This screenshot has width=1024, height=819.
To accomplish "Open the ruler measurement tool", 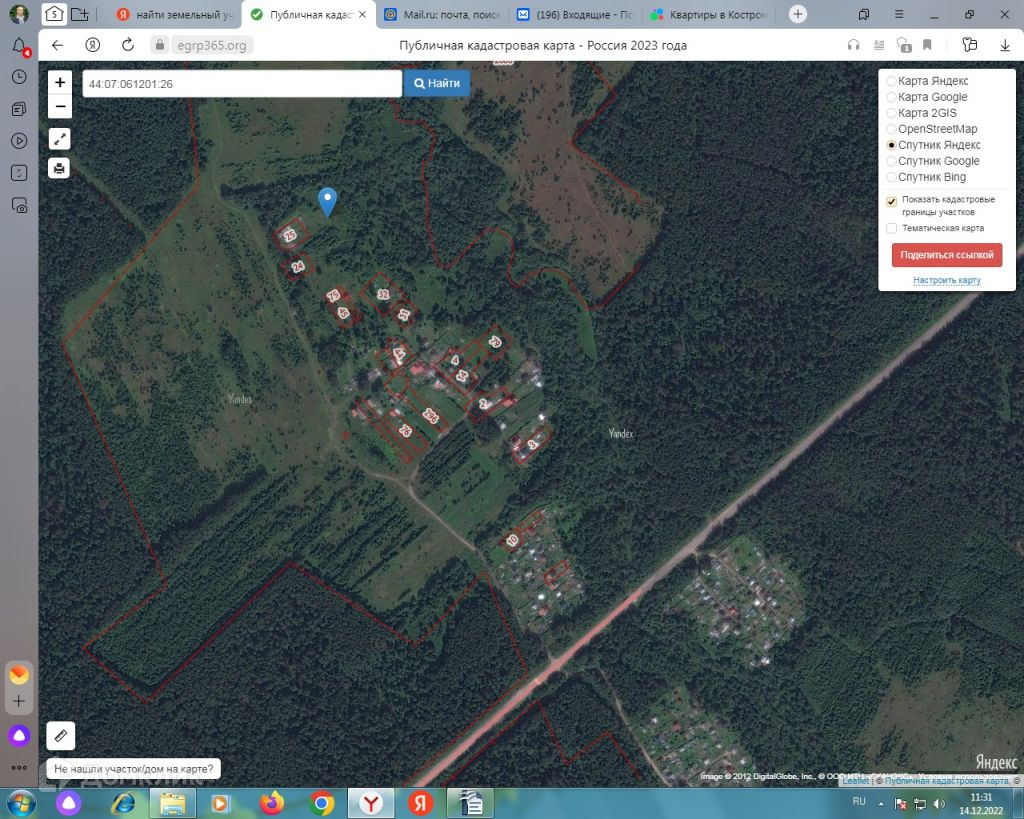I will pyautogui.click(x=61, y=735).
